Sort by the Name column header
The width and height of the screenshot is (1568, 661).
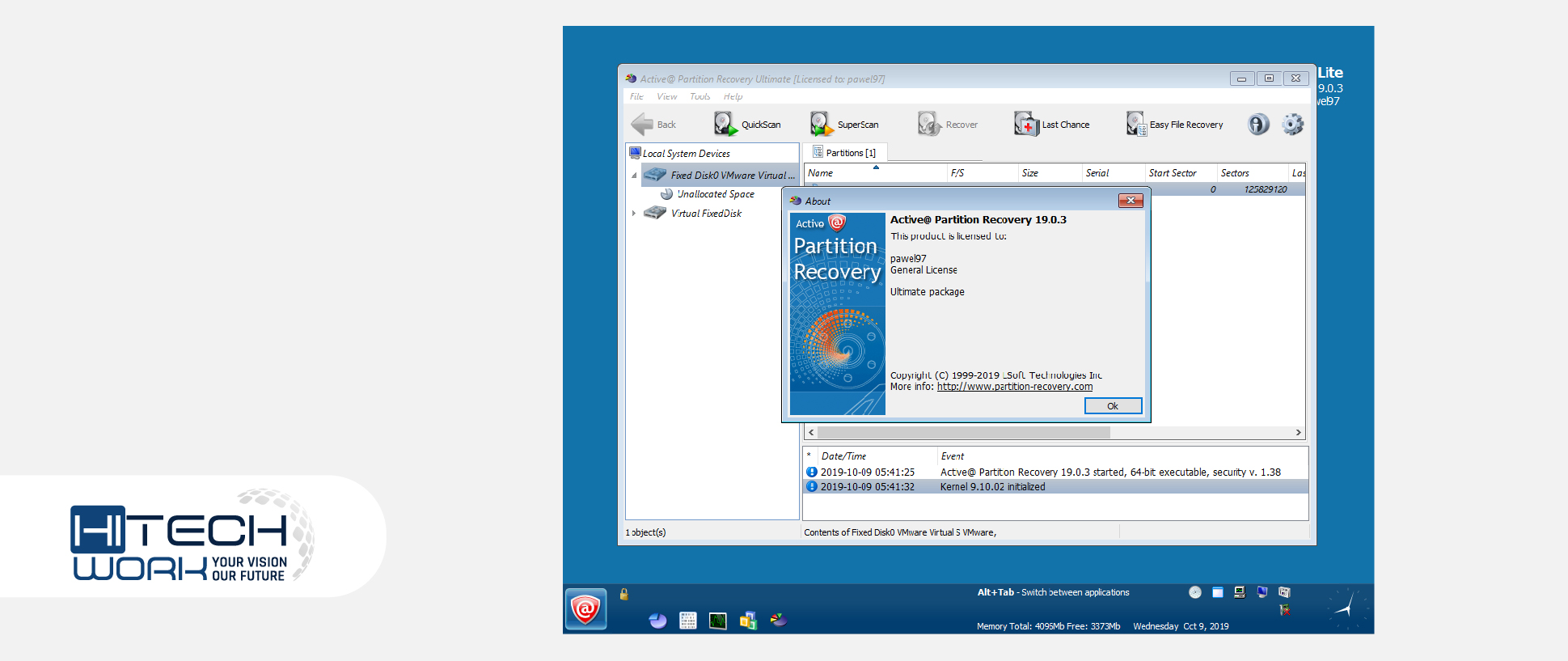876,173
